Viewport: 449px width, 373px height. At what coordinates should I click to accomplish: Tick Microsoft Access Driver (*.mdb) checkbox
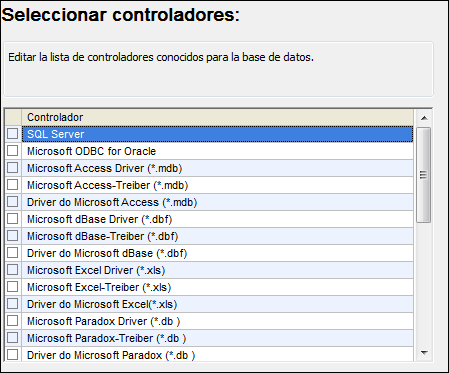point(13,168)
